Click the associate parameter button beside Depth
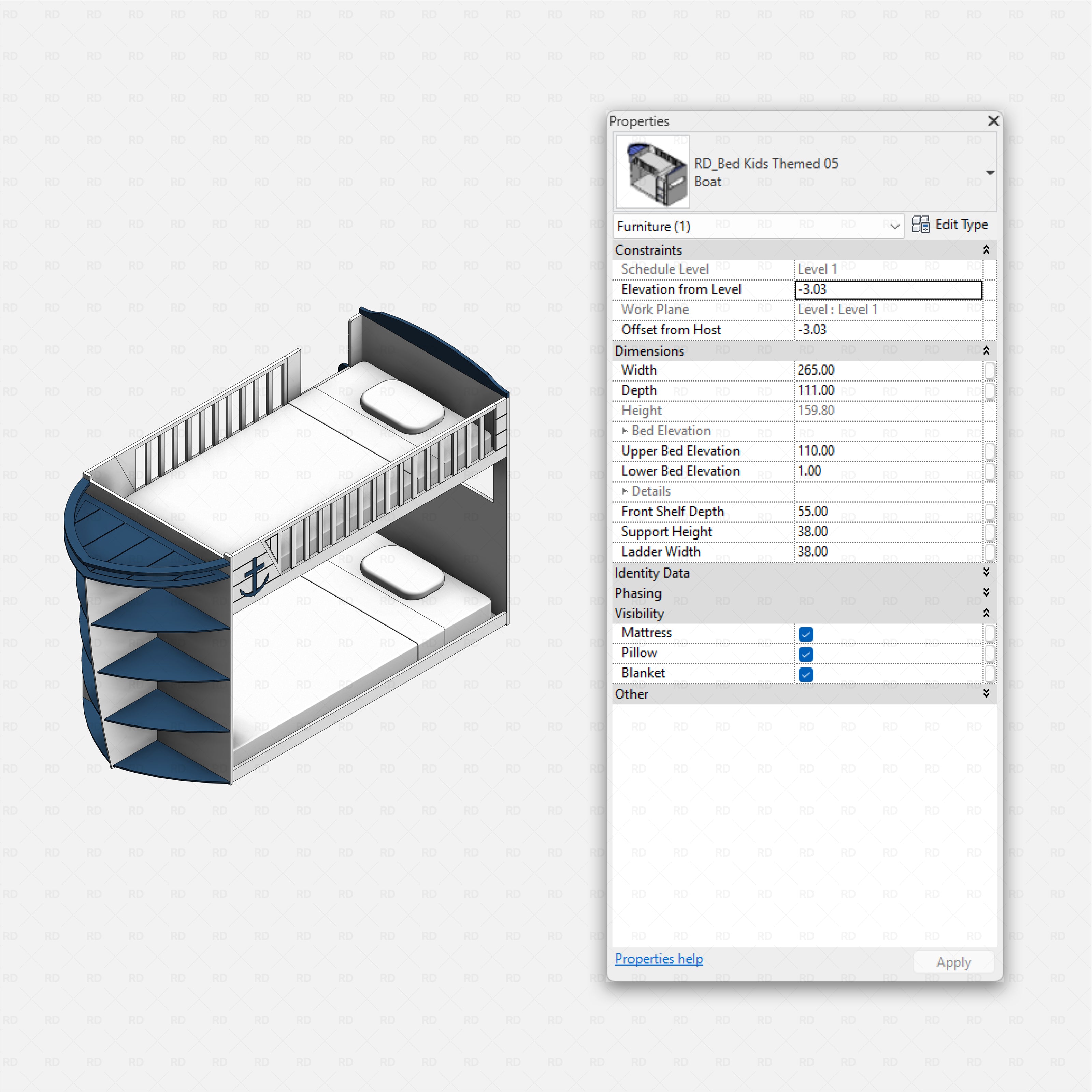Viewport: 1092px width, 1092px height. coord(990,391)
